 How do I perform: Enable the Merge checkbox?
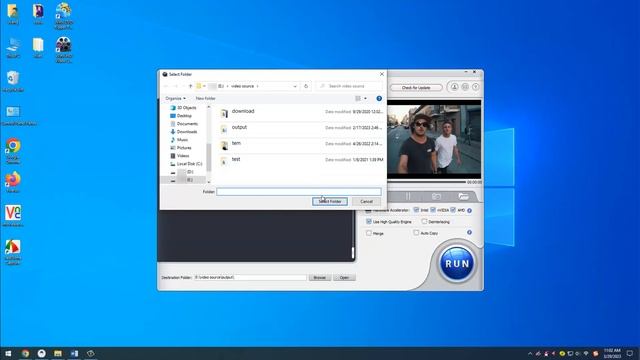(x=369, y=233)
